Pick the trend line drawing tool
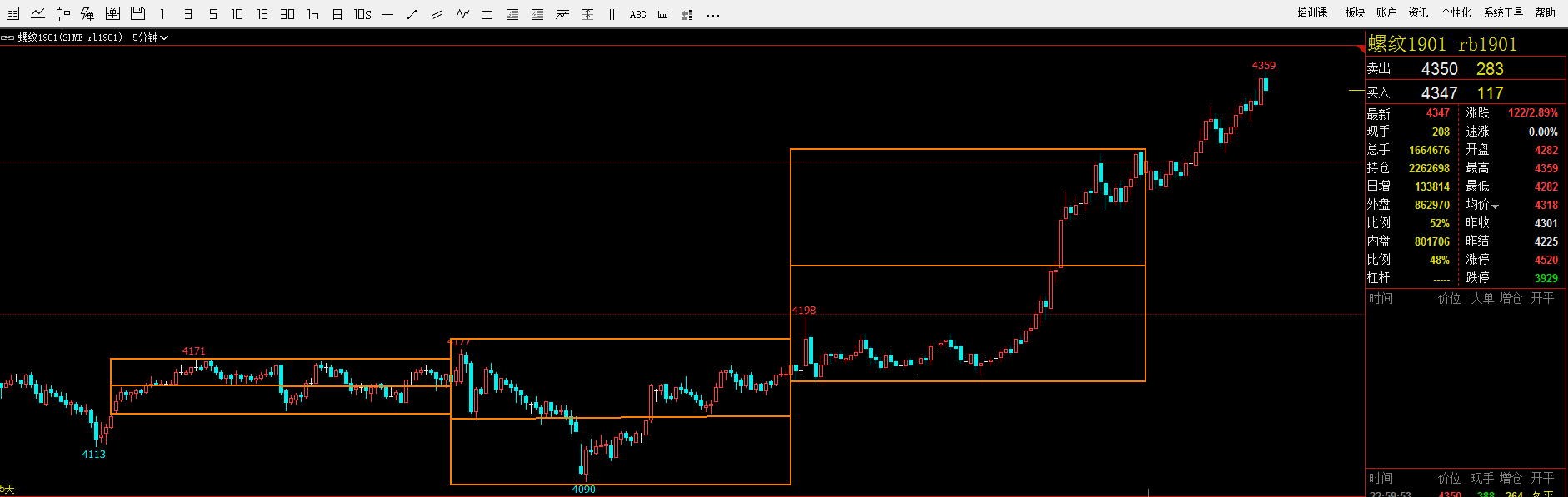 pos(412,14)
